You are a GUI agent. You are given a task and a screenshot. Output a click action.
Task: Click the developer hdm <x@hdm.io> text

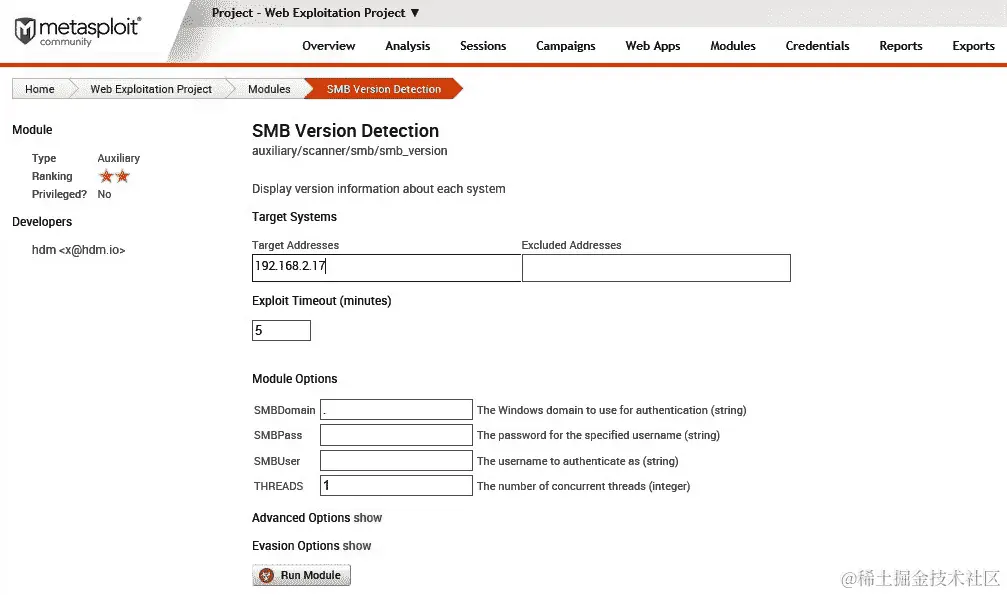click(78, 250)
